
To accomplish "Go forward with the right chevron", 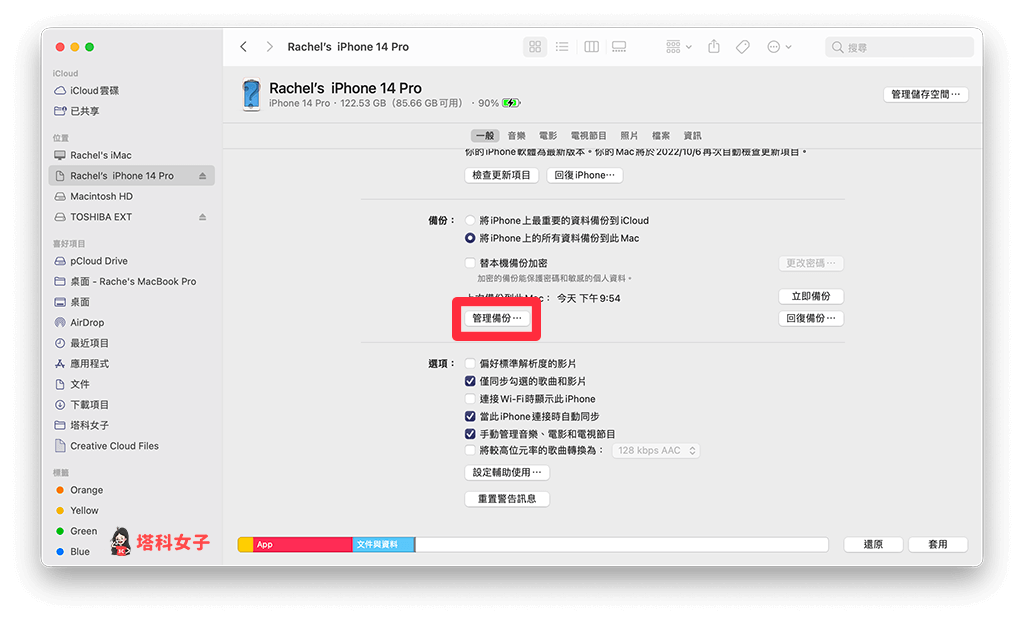I will pos(269,47).
